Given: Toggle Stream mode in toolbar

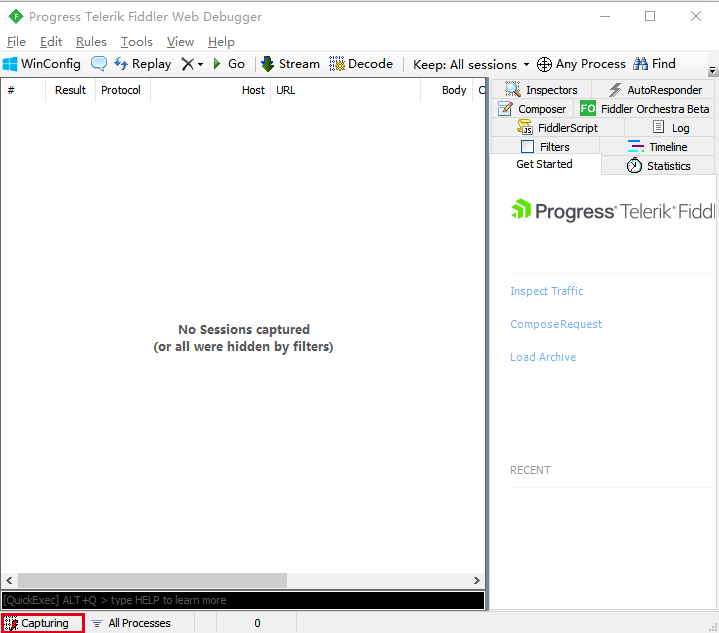Looking at the screenshot, I should [290, 64].
